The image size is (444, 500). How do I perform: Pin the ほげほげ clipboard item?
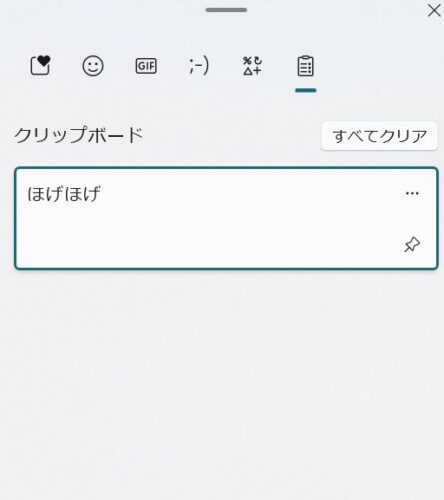pos(412,244)
